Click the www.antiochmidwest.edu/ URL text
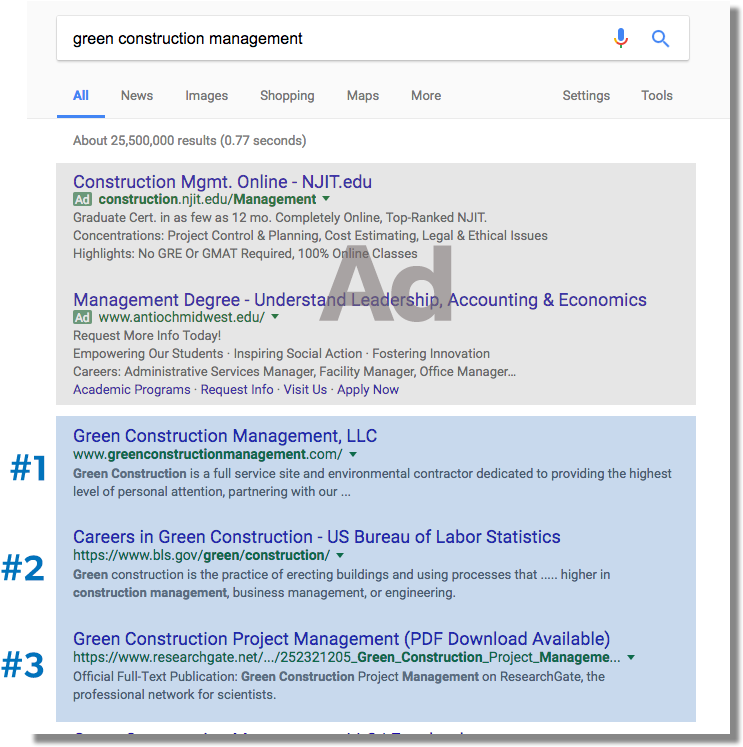743x747 pixels. click(x=181, y=317)
